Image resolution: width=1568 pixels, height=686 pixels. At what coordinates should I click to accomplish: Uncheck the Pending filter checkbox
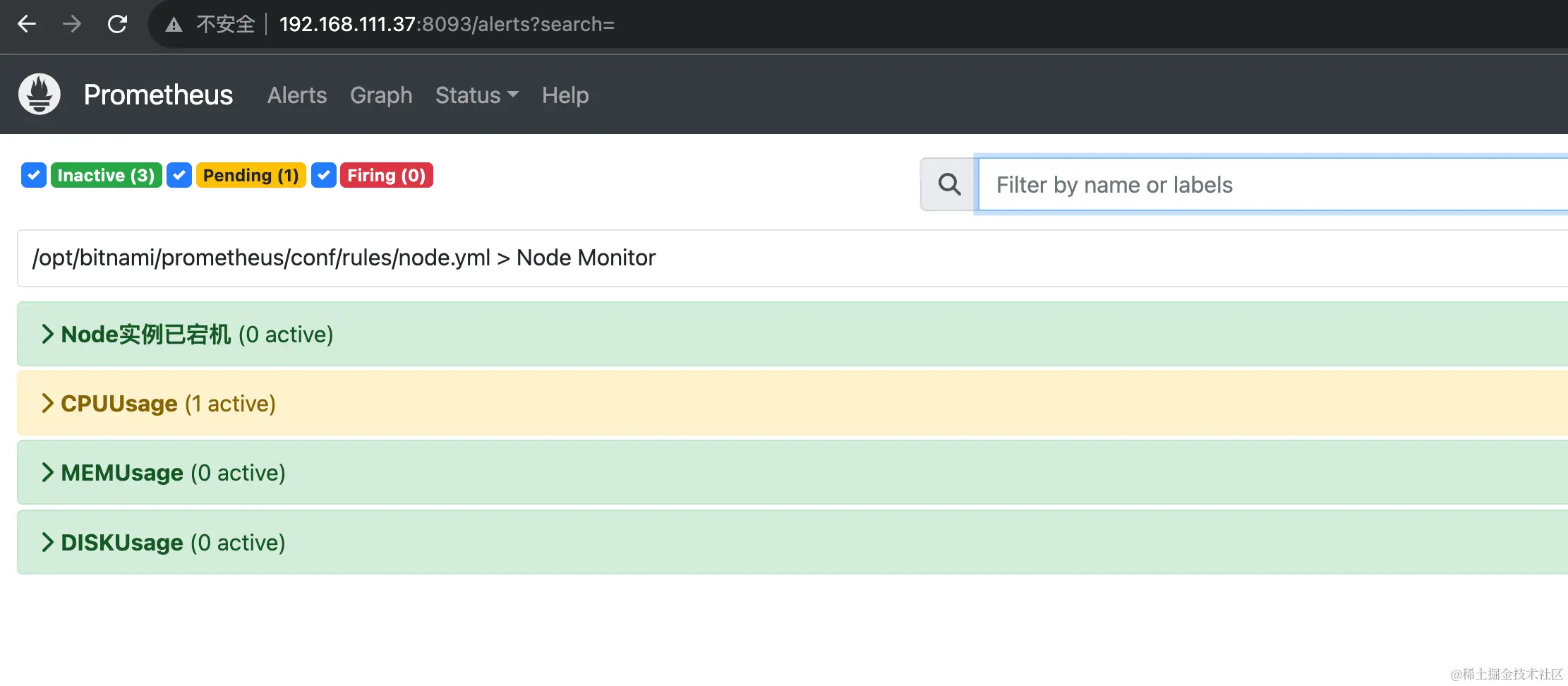[179, 175]
